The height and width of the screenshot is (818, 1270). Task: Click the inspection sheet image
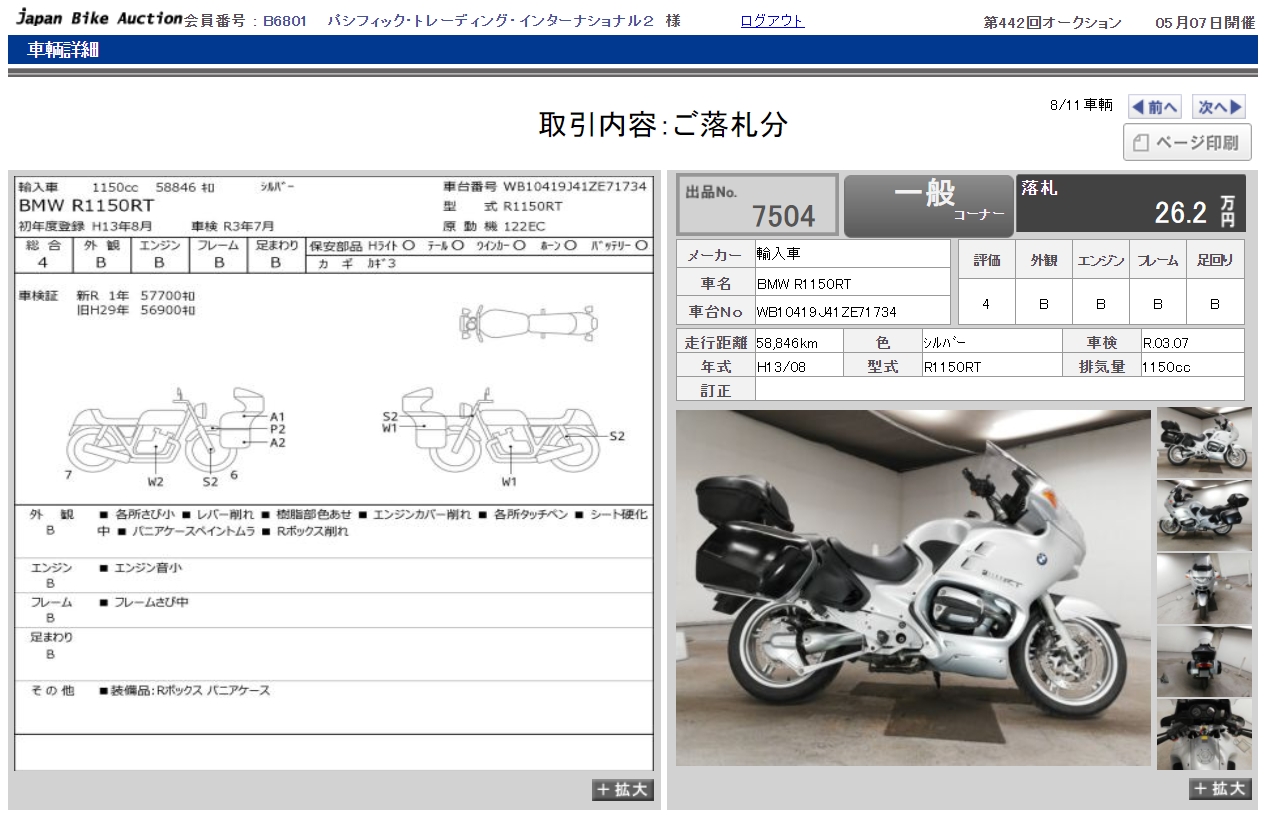(334, 473)
